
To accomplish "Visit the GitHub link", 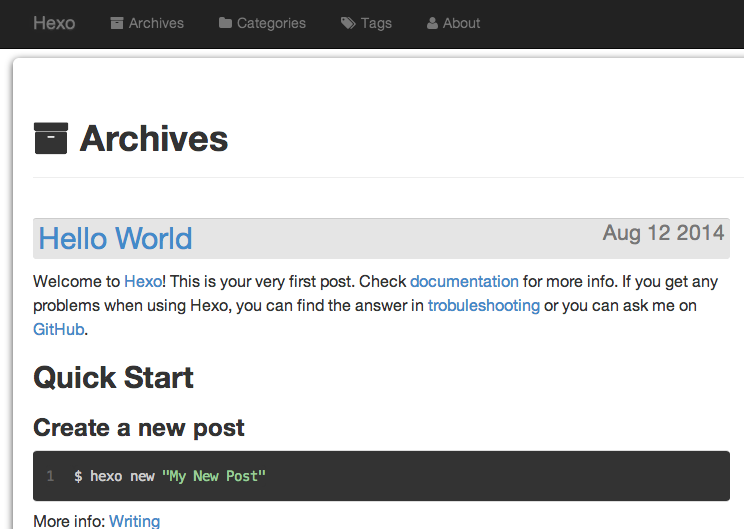I will 59,329.
